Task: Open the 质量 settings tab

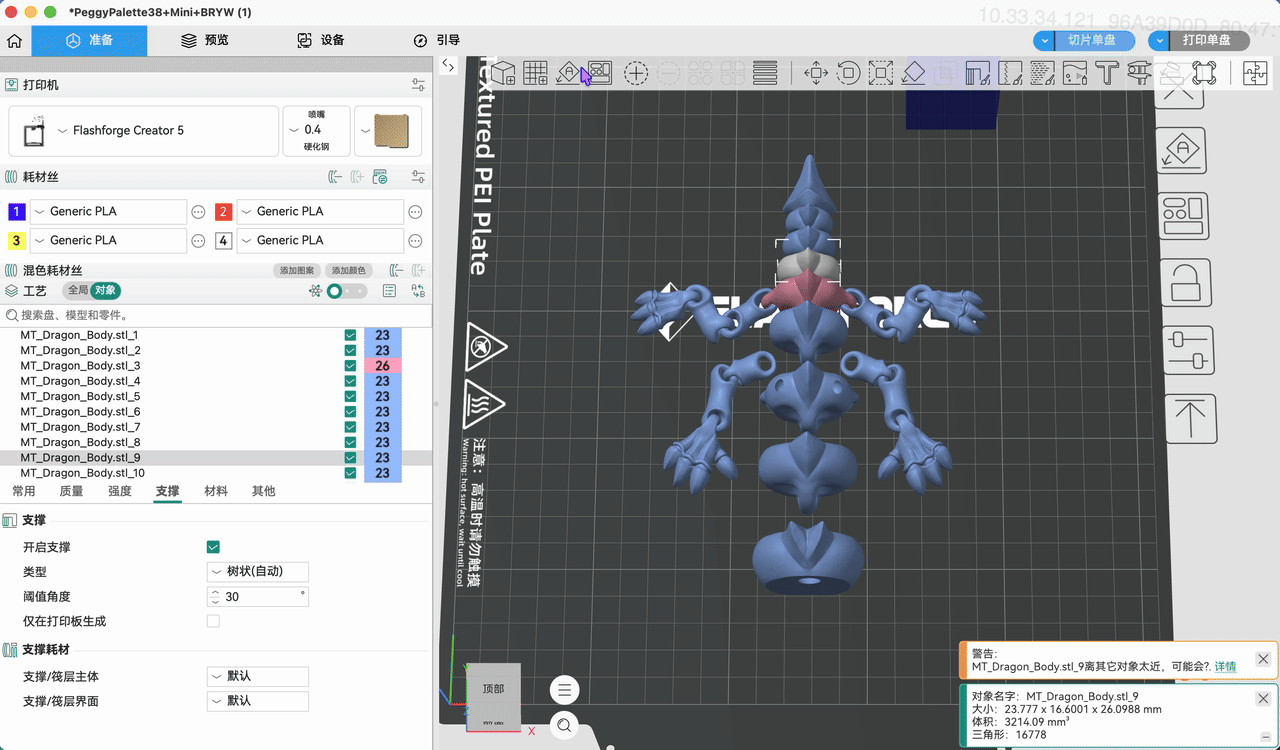Action: 71,491
